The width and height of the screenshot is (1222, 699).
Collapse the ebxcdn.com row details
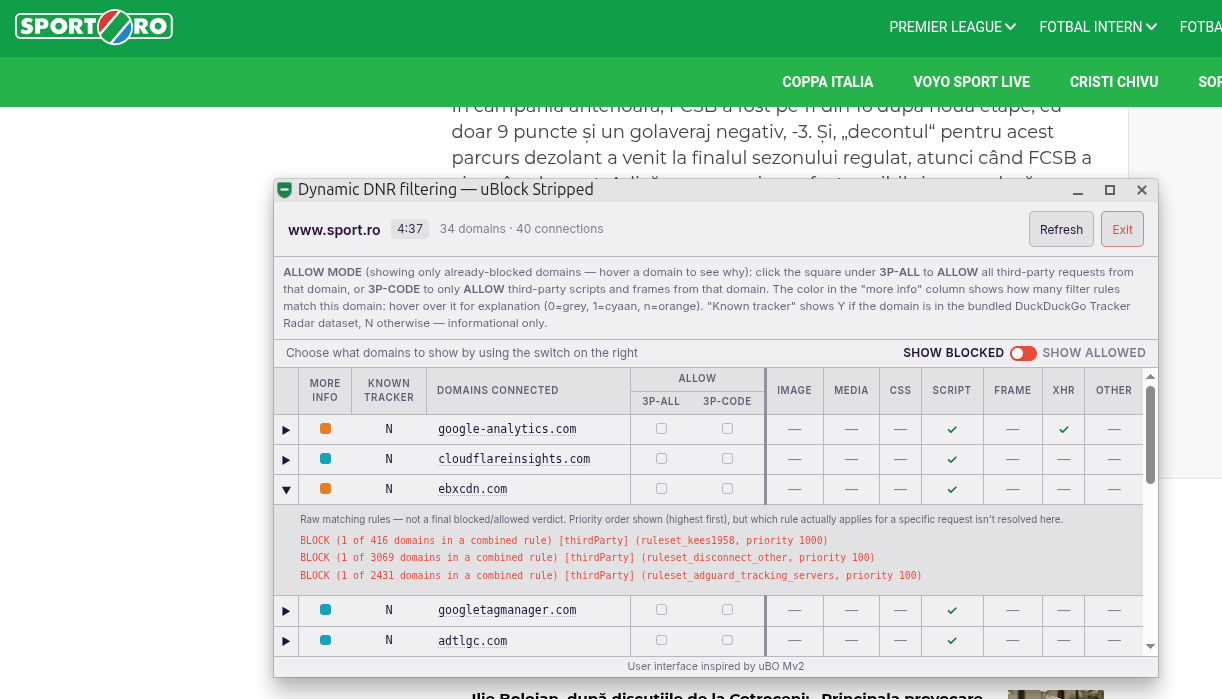[286, 490]
